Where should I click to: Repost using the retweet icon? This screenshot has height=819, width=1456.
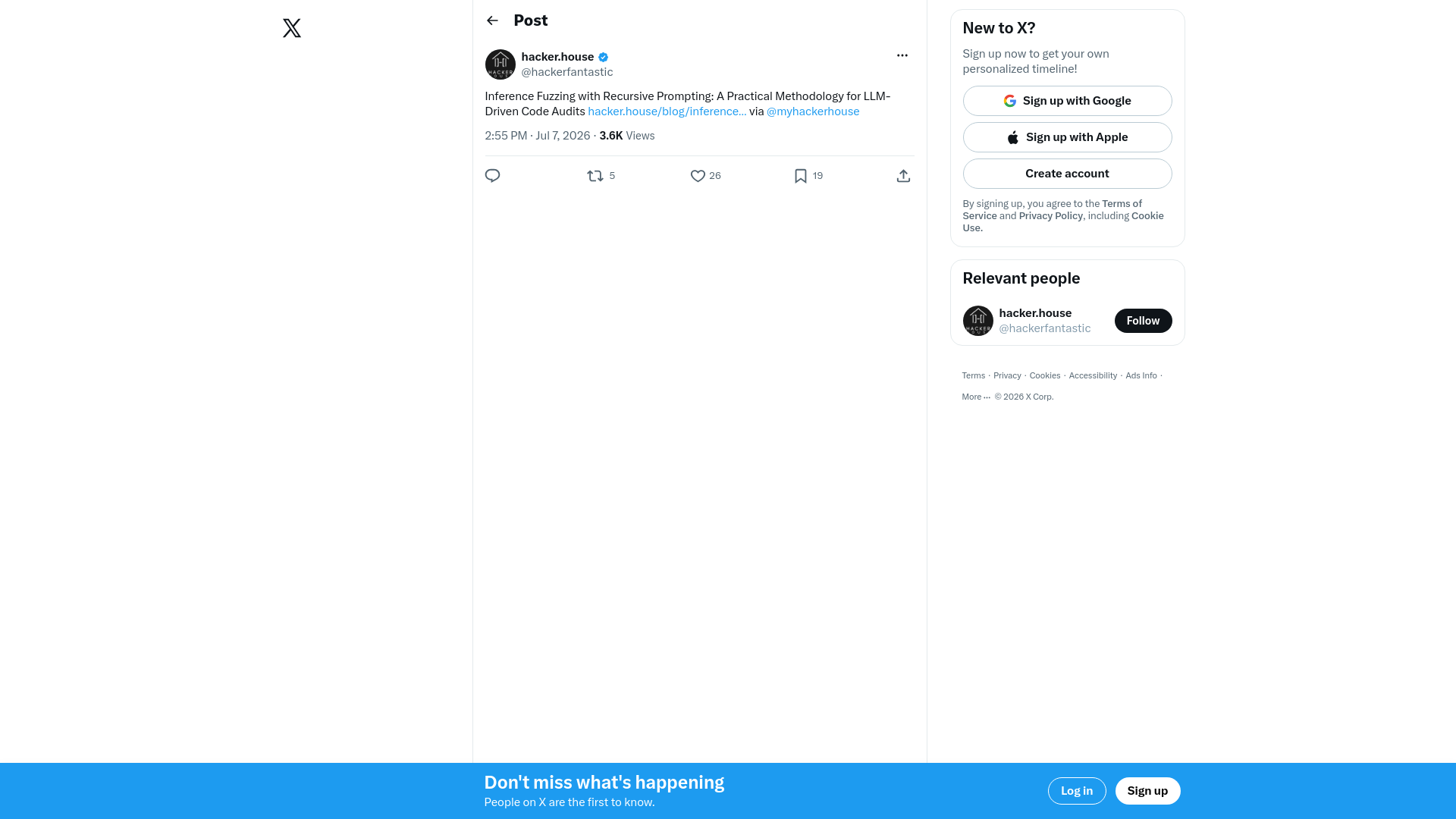pos(595,176)
